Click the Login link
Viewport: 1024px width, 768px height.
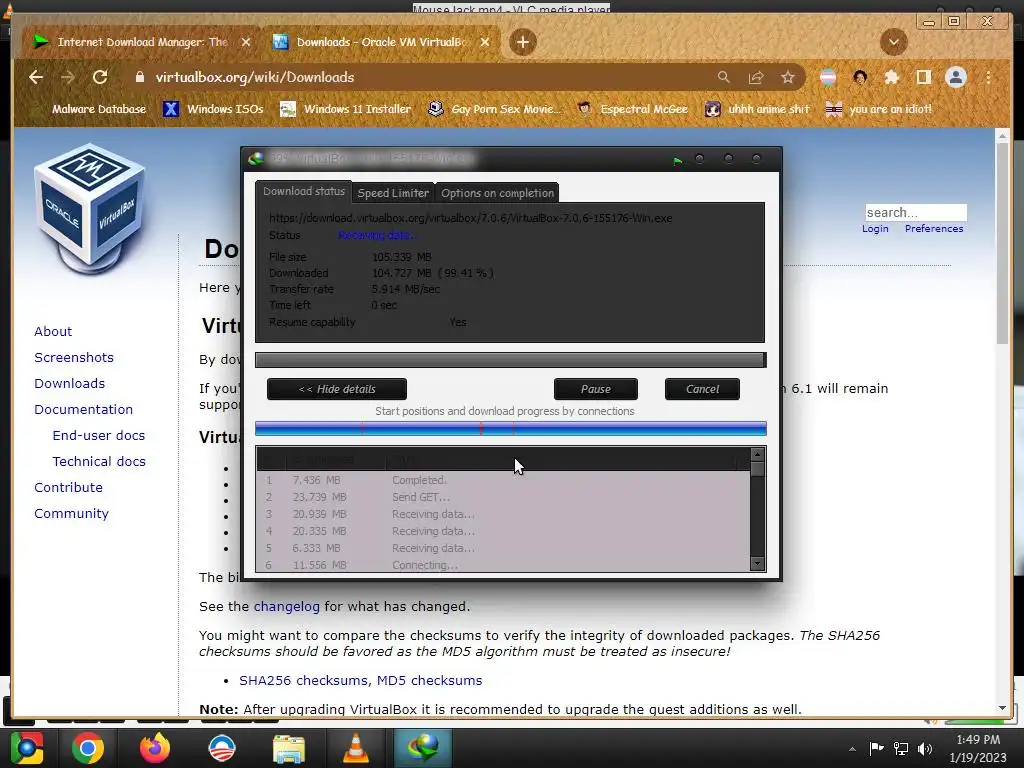point(875,229)
